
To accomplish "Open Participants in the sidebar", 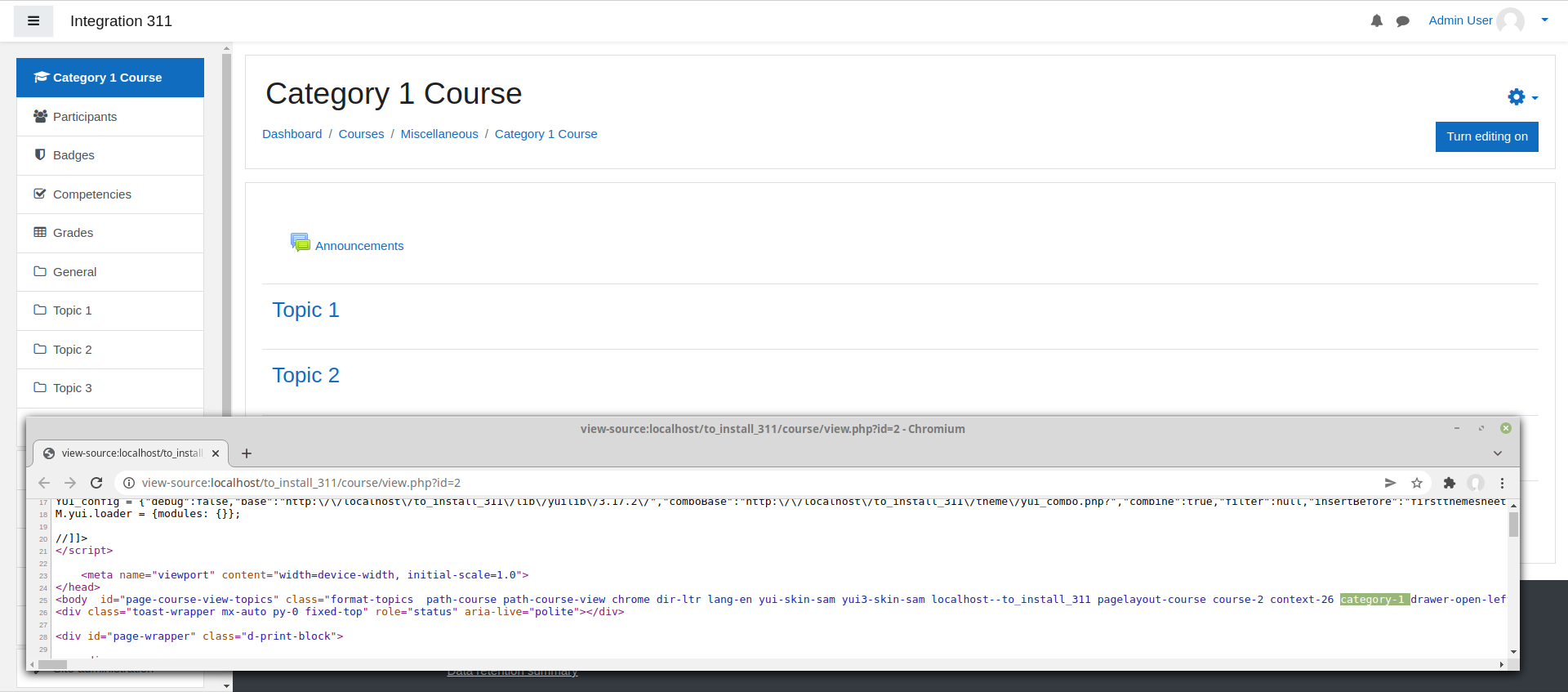I will (x=110, y=117).
